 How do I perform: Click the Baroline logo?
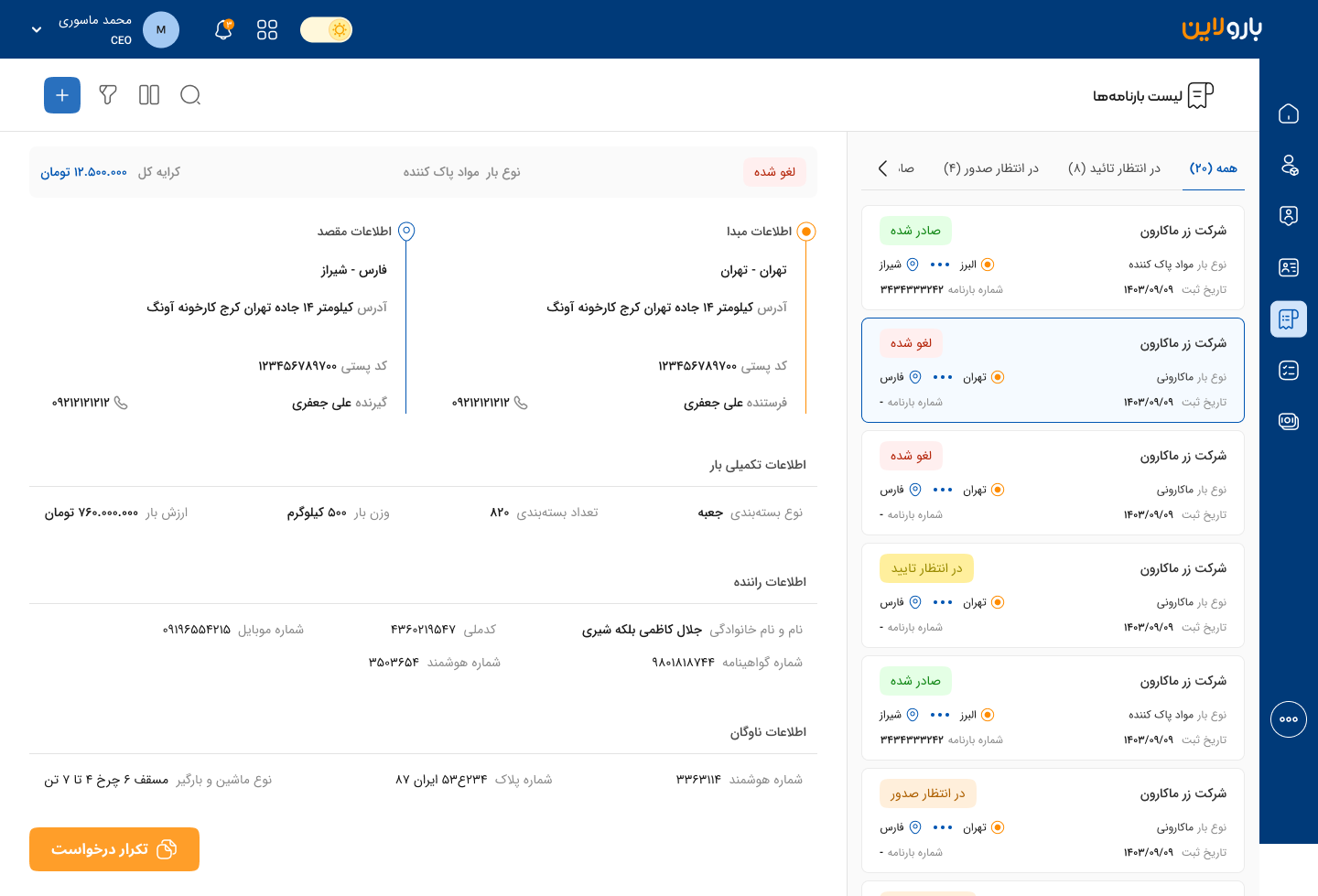(x=1222, y=28)
